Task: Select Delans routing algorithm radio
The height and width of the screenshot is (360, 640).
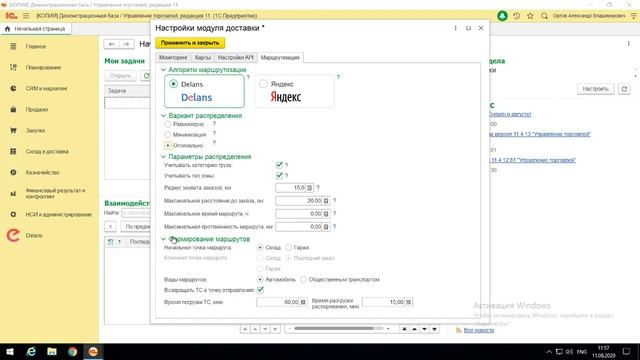Action: point(173,84)
